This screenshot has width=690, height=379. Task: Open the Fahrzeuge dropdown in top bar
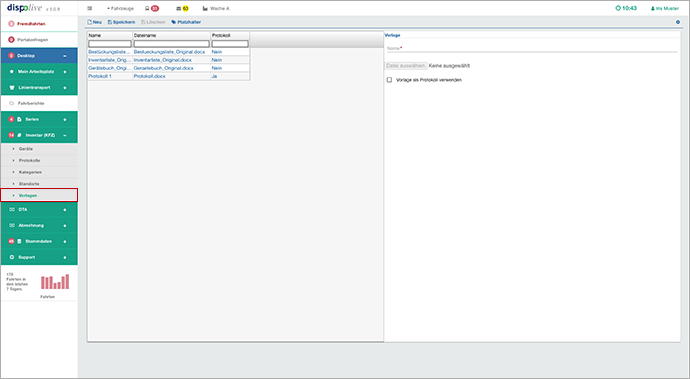tap(120, 8)
